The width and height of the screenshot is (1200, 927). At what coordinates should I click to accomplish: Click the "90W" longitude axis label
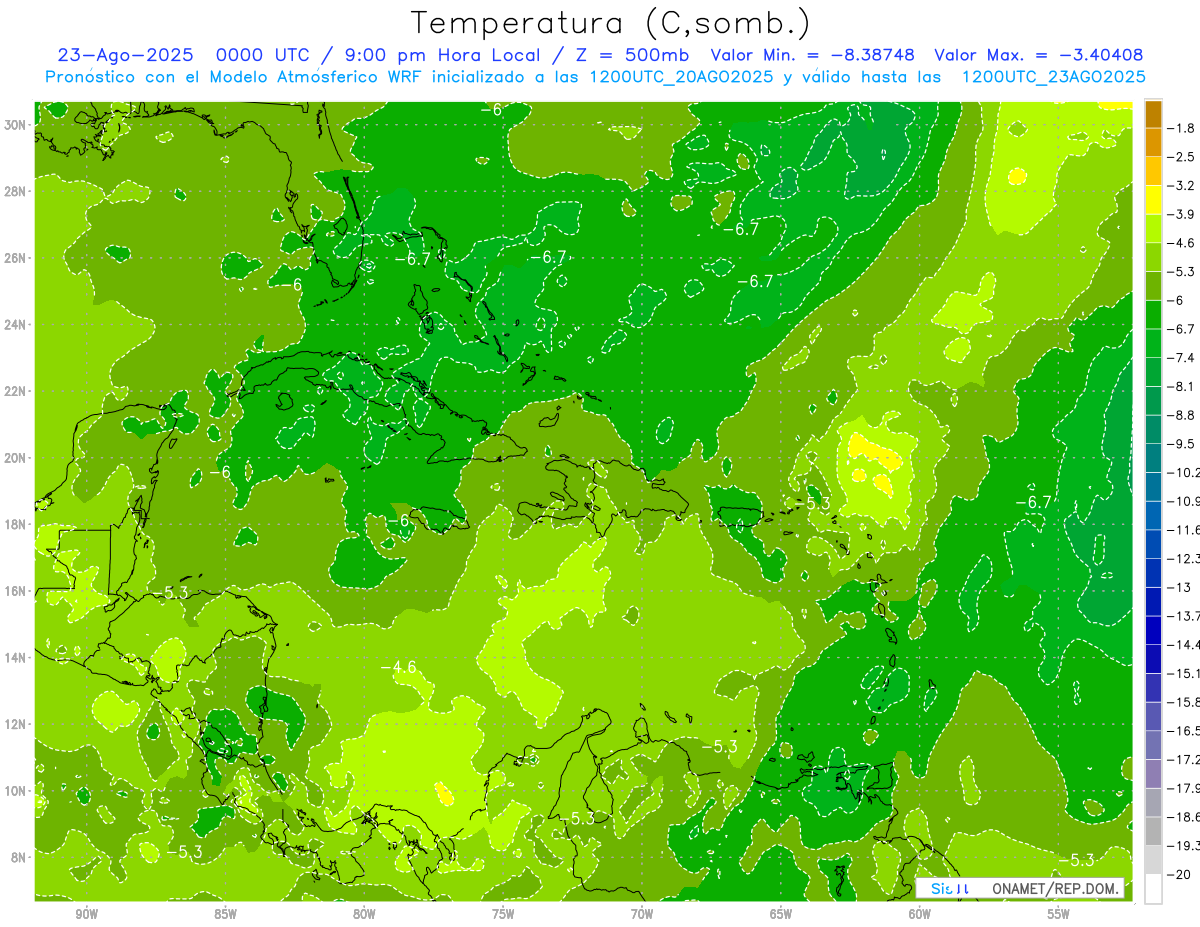point(86,913)
